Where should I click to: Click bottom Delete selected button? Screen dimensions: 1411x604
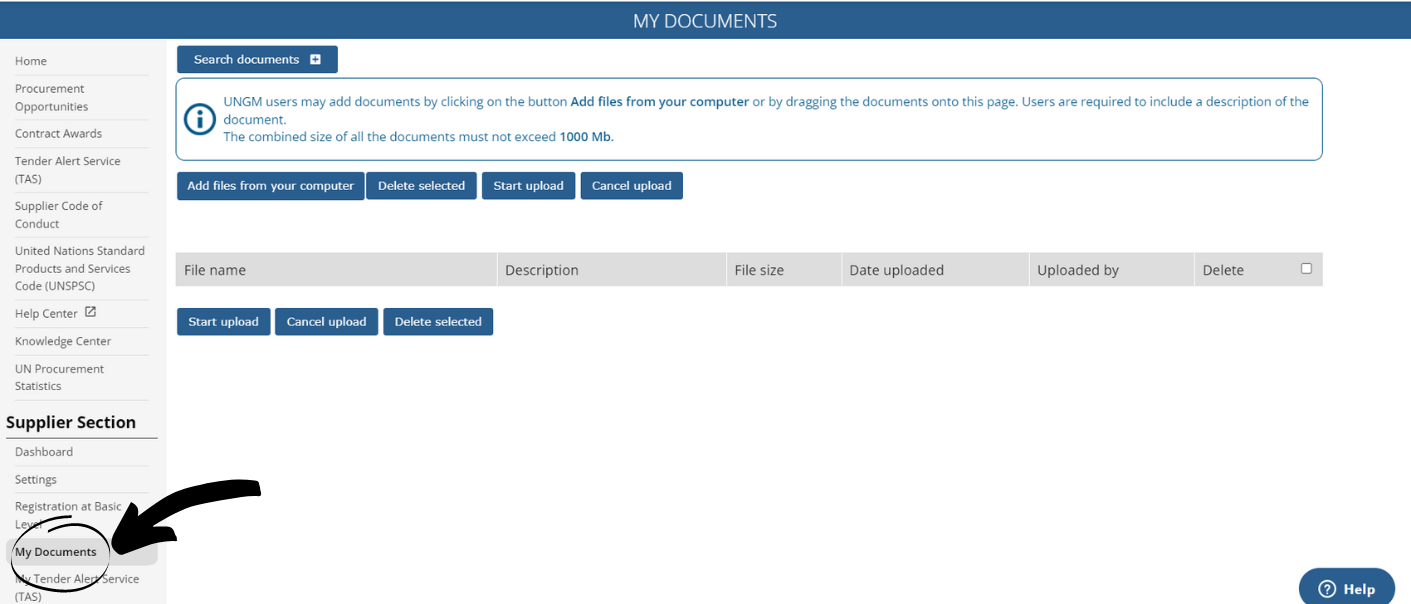(x=438, y=322)
